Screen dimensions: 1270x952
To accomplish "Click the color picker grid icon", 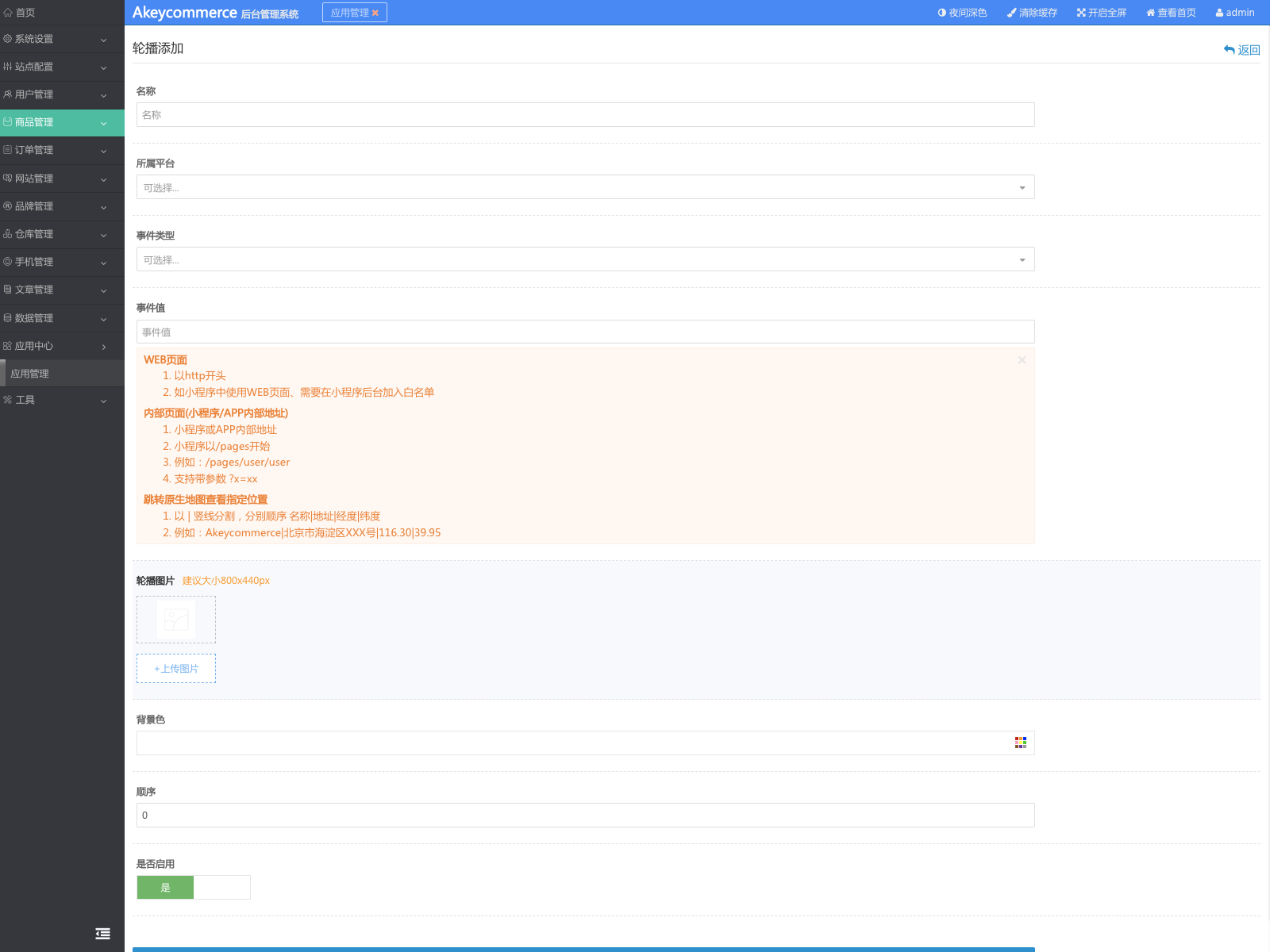I will pos(1021,743).
